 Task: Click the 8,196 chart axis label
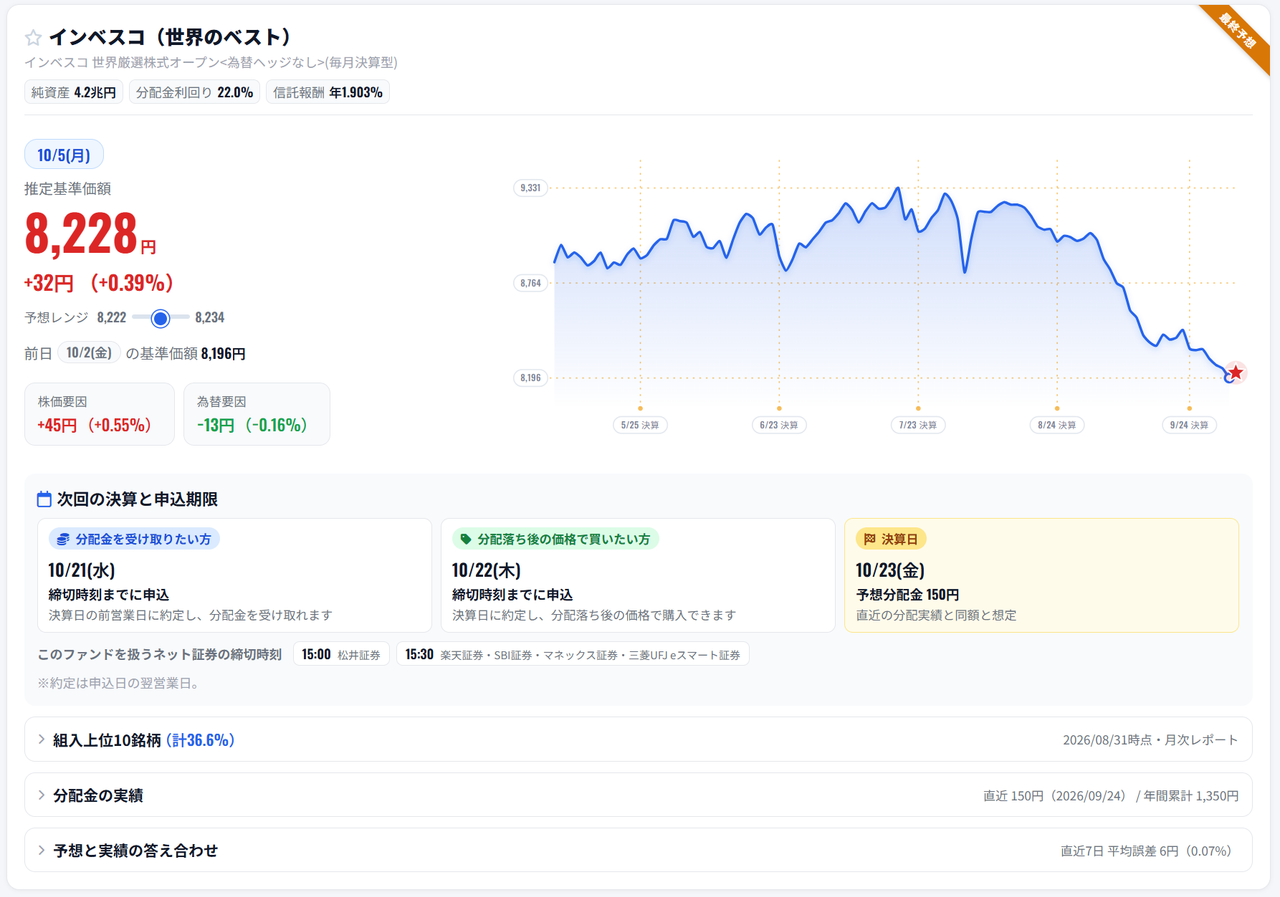(x=531, y=378)
